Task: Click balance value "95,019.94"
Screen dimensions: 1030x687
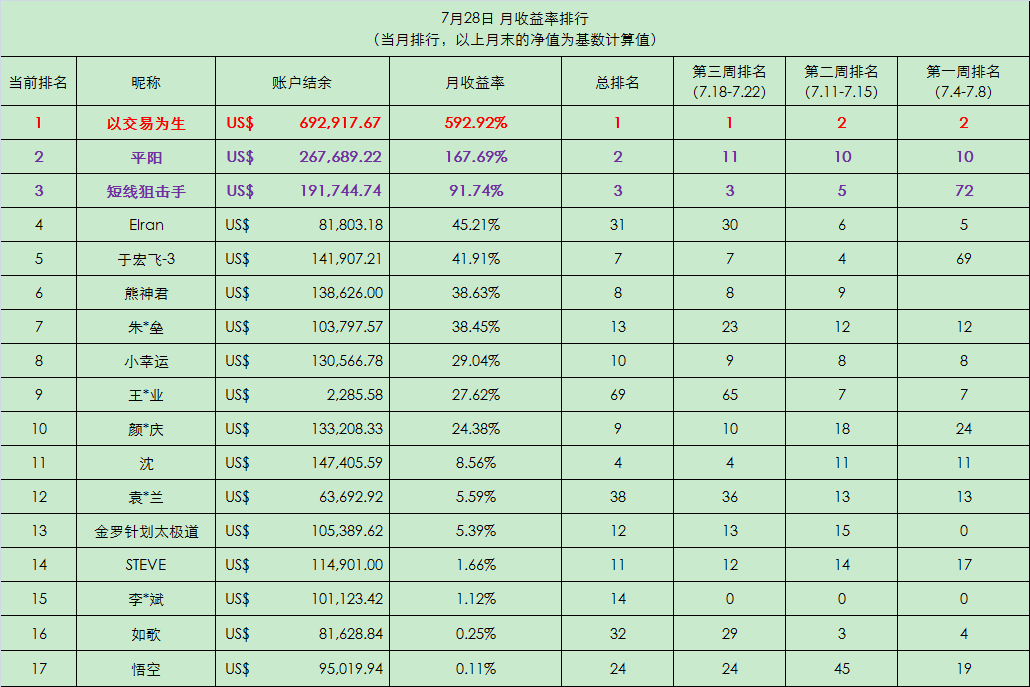Action: click(x=351, y=669)
